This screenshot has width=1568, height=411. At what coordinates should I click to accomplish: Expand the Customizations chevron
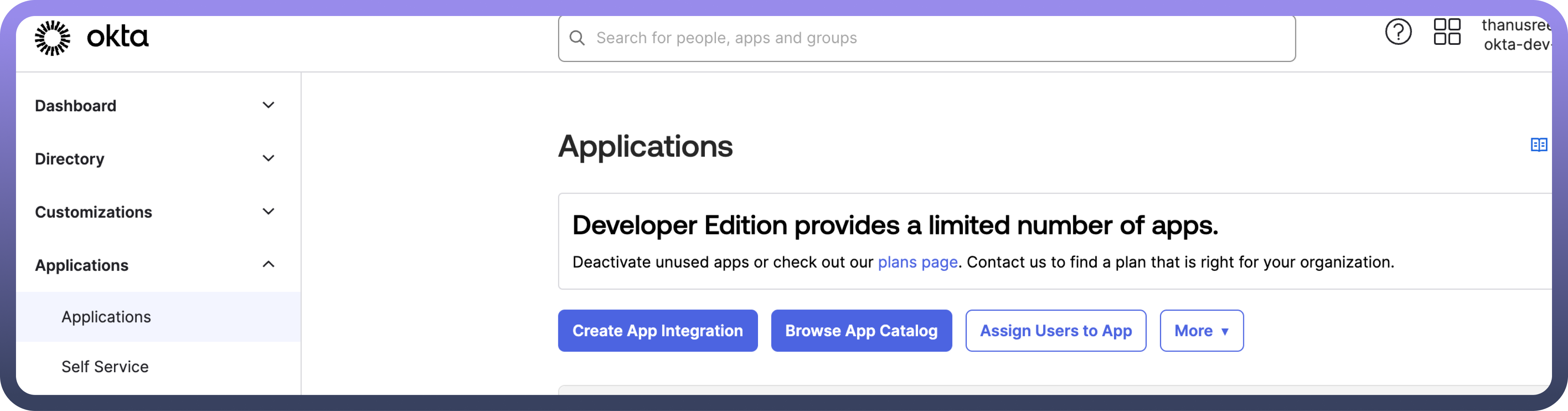pos(268,211)
